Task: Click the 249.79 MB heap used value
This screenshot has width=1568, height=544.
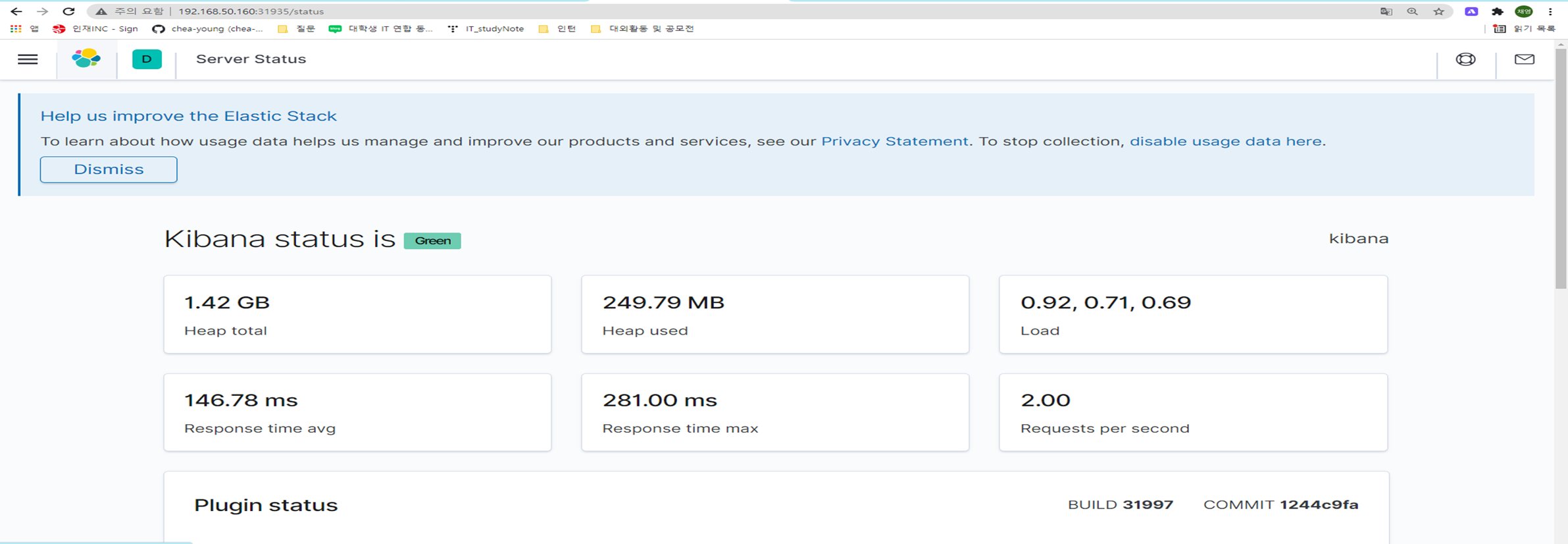Action: click(x=663, y=302)
